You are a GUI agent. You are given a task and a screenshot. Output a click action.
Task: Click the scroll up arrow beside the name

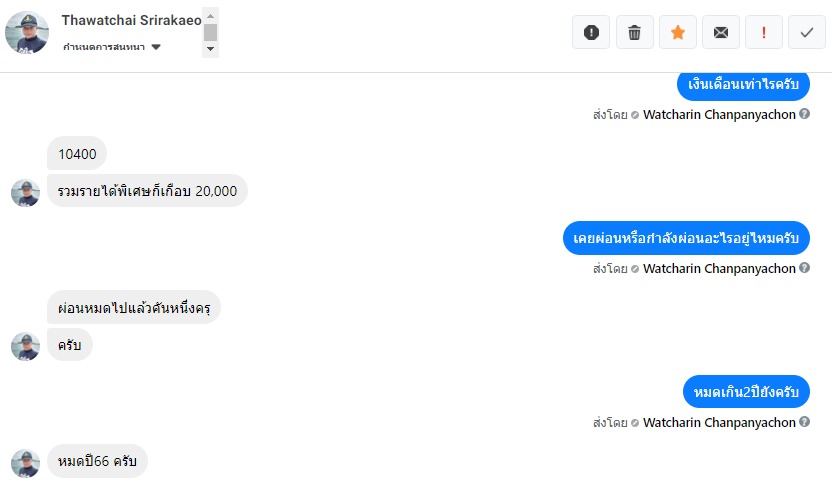pyautogui.click(x=210, y=16)
